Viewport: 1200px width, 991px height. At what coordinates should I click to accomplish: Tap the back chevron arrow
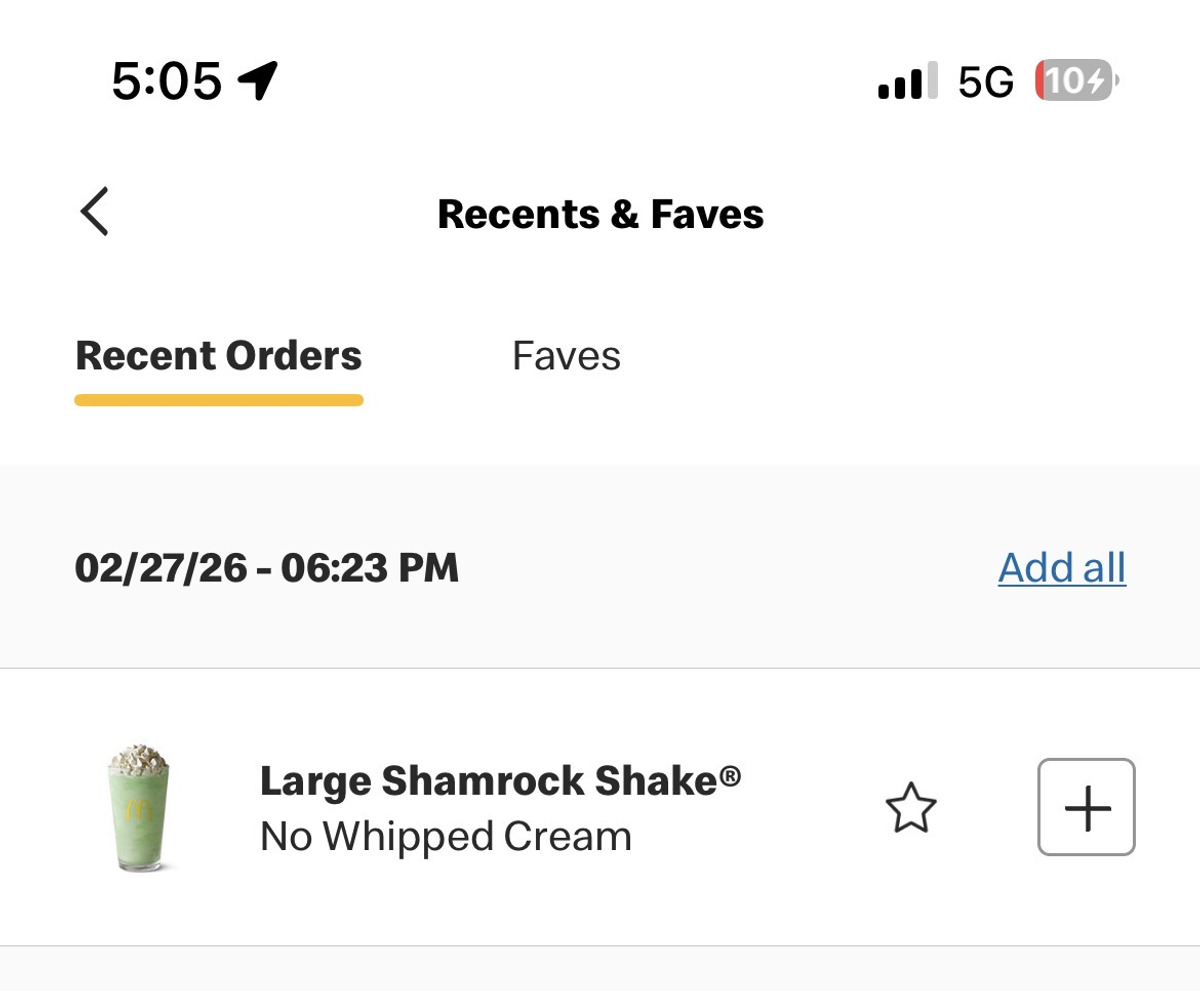(x=95, y=212)
